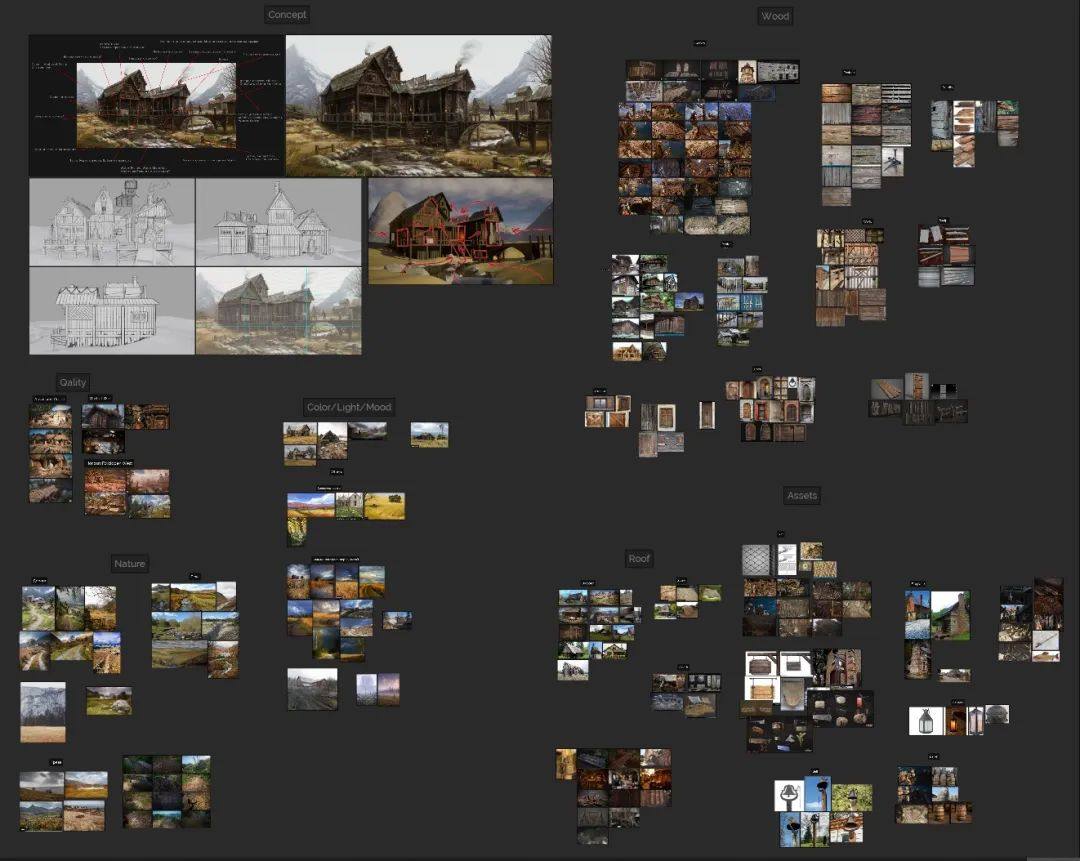The width and height of the screenshot is (1080, 861).
Task: Select the red paint-over 3D blockout image
Action: click(x=460, y=231)
